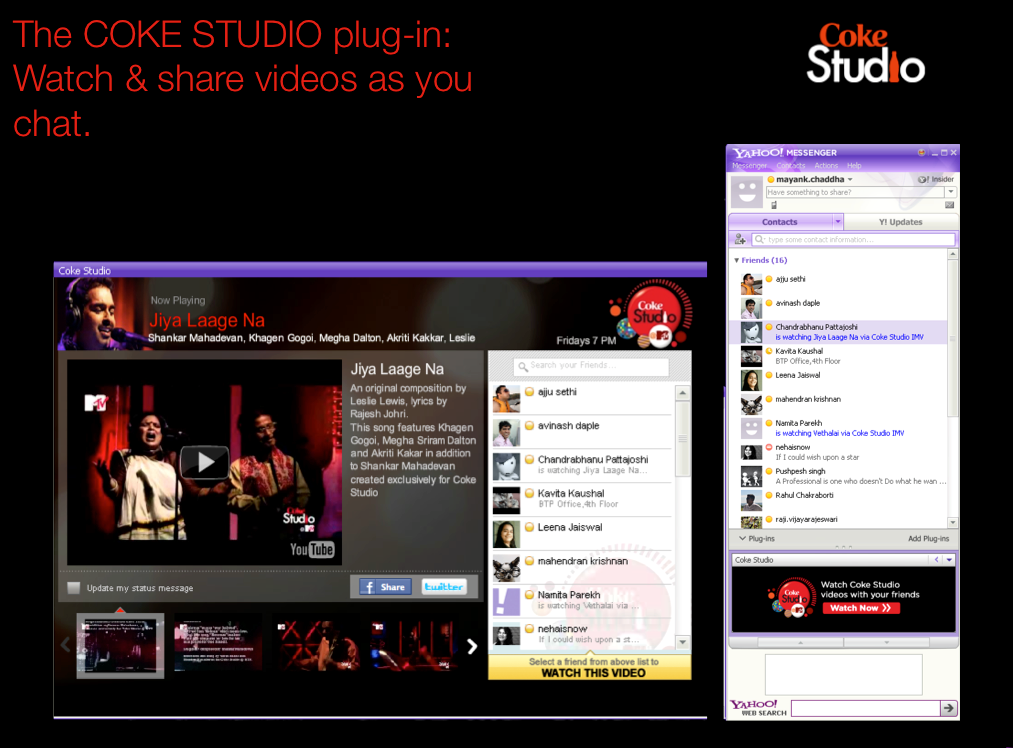This screenshot has height=748, width=1013.
Task: Open Help menu in Yahoo Messenger
Action: (854, 166)
